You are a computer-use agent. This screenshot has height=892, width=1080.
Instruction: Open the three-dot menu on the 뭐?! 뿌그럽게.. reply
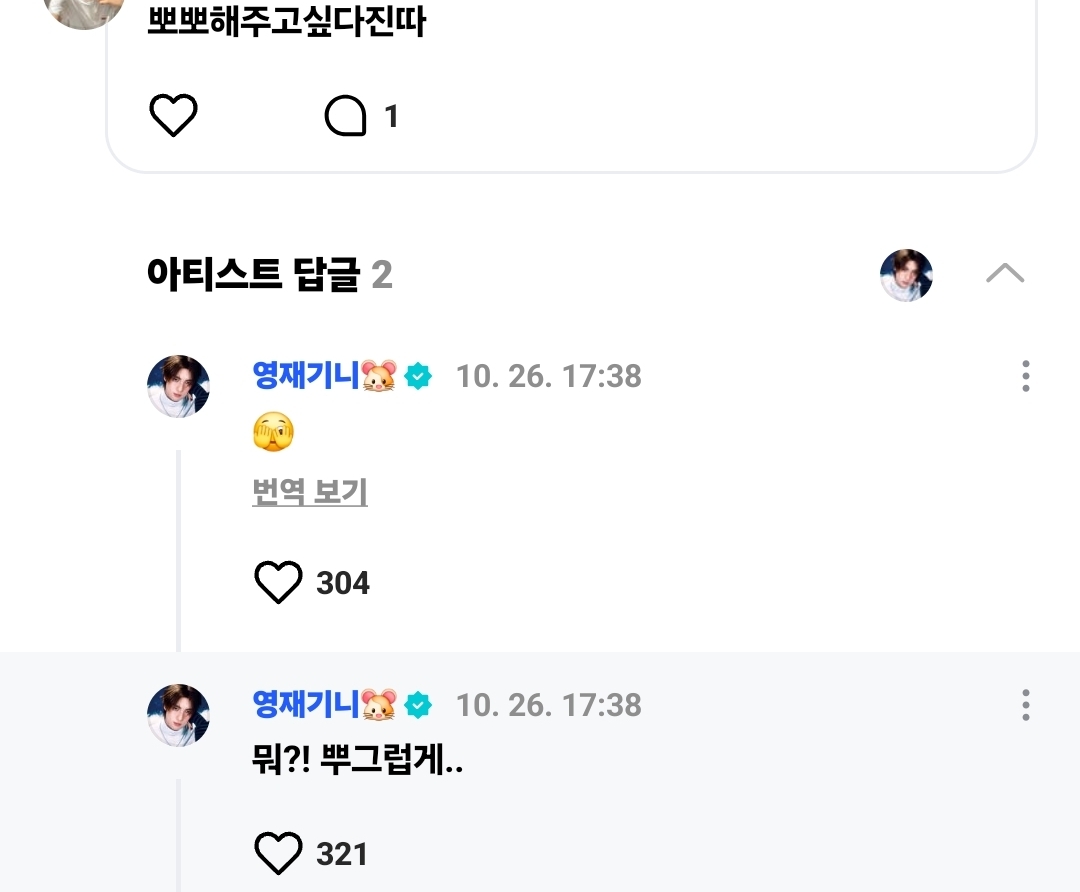pyautogui.click(x=1025, y=705)
